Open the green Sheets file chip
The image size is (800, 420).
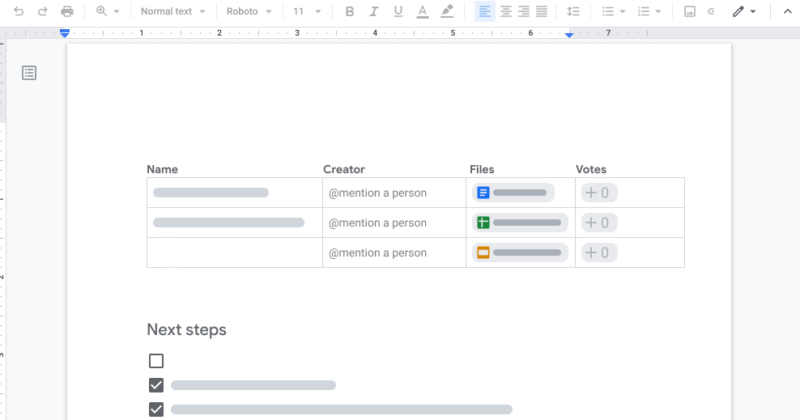pos(517,223)
